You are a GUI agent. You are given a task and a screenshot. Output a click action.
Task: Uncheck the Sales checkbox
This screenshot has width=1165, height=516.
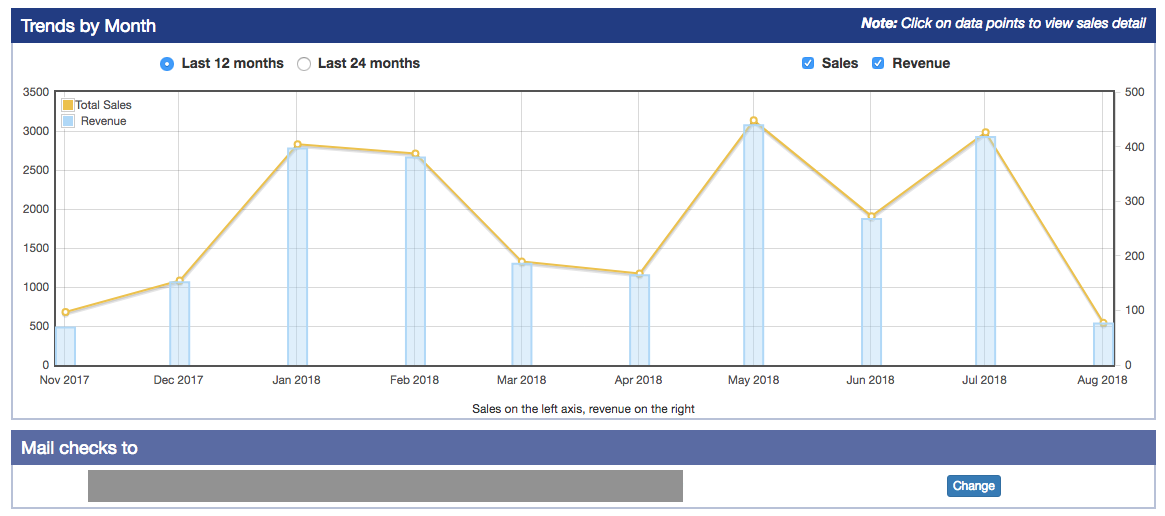pyautogui.click(x=808, y=64)
